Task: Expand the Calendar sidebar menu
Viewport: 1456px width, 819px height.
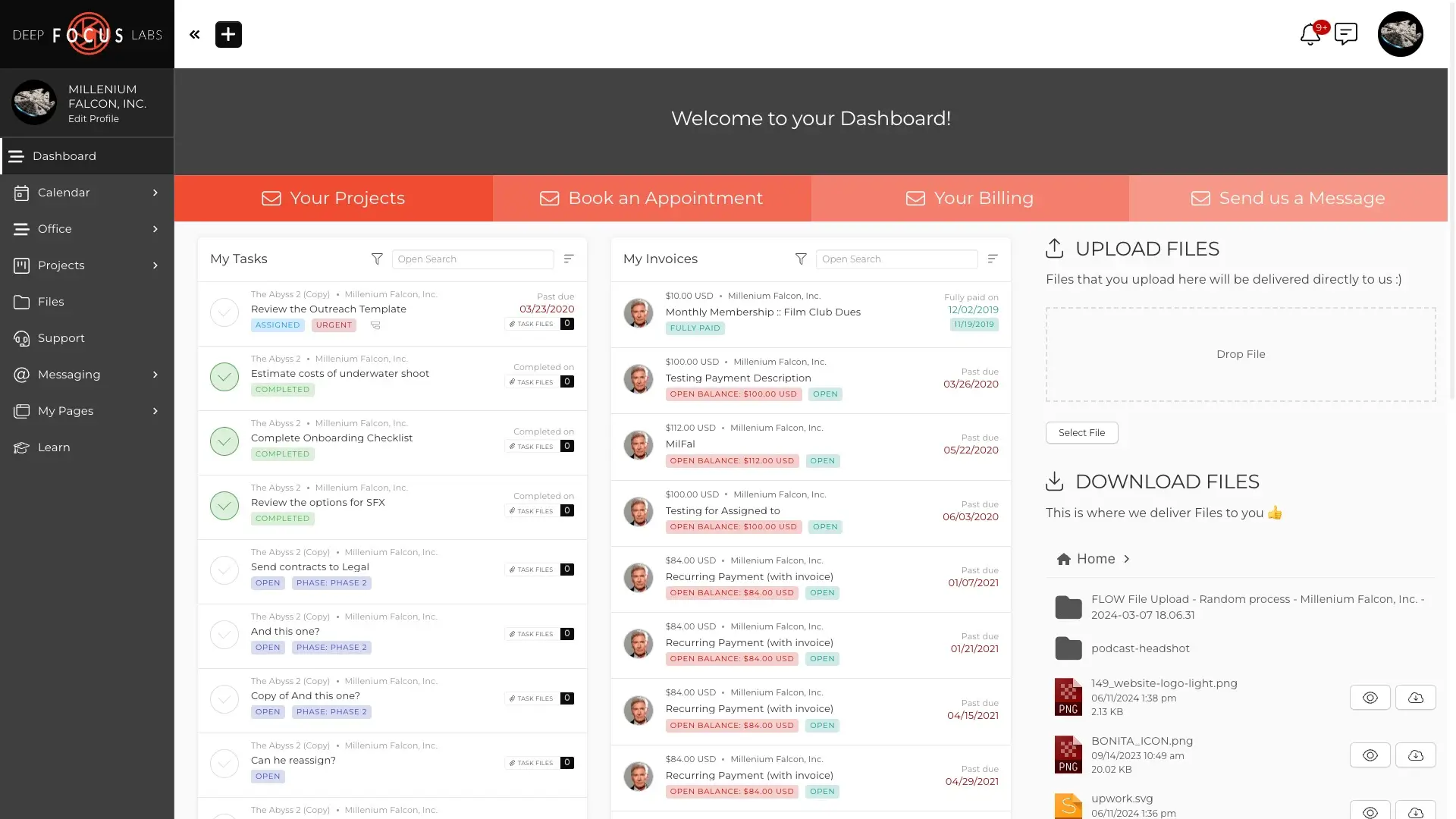Action: pyautogui.click(x=64, y=193)
